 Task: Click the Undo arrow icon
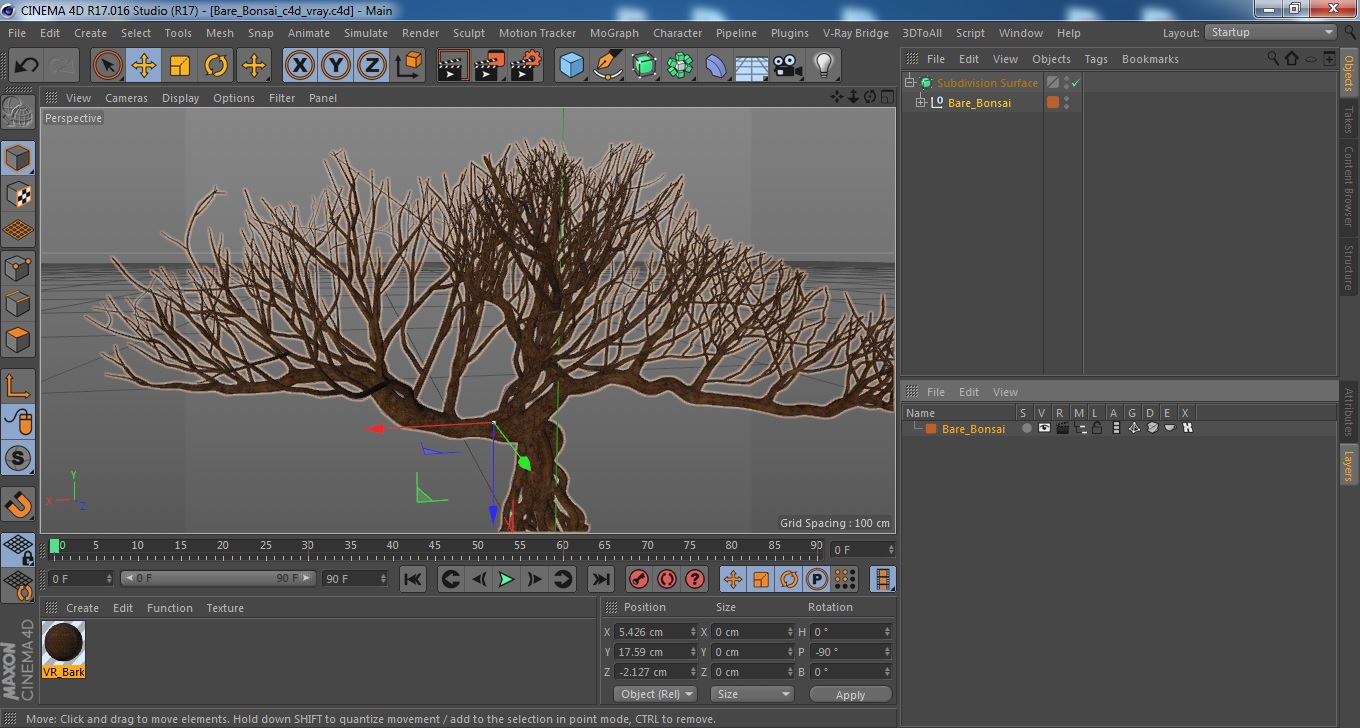26,66
